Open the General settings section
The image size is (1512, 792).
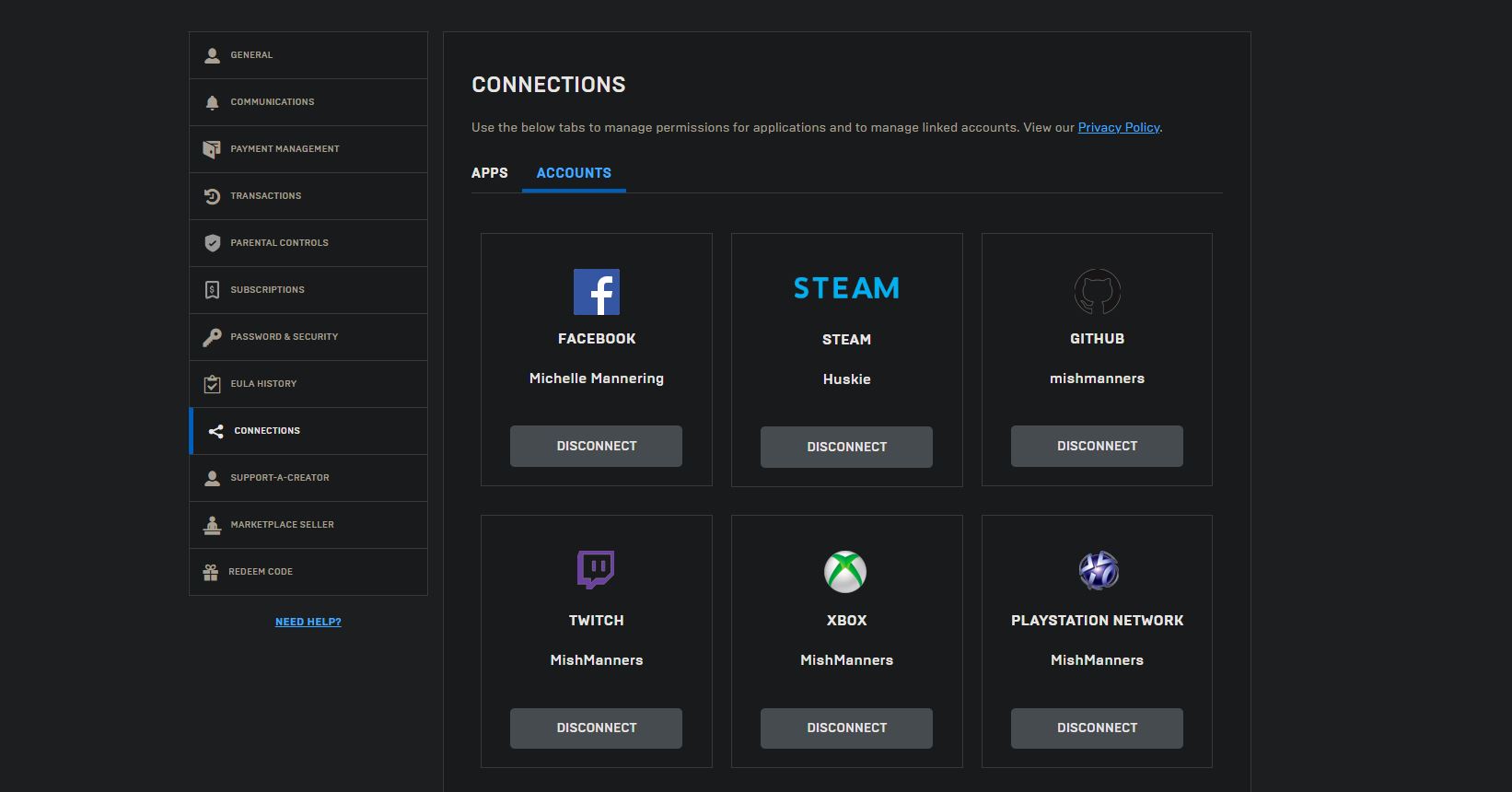pyautogui.click(x=308, y=55)
